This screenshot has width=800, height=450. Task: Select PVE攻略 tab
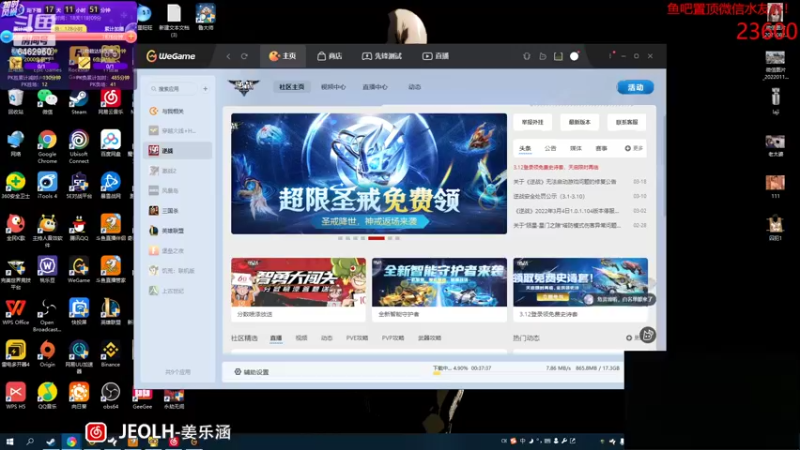[357, 338]
